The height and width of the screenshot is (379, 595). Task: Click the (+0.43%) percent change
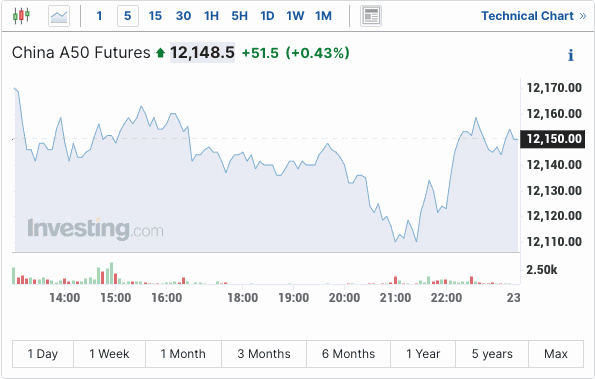318,53
